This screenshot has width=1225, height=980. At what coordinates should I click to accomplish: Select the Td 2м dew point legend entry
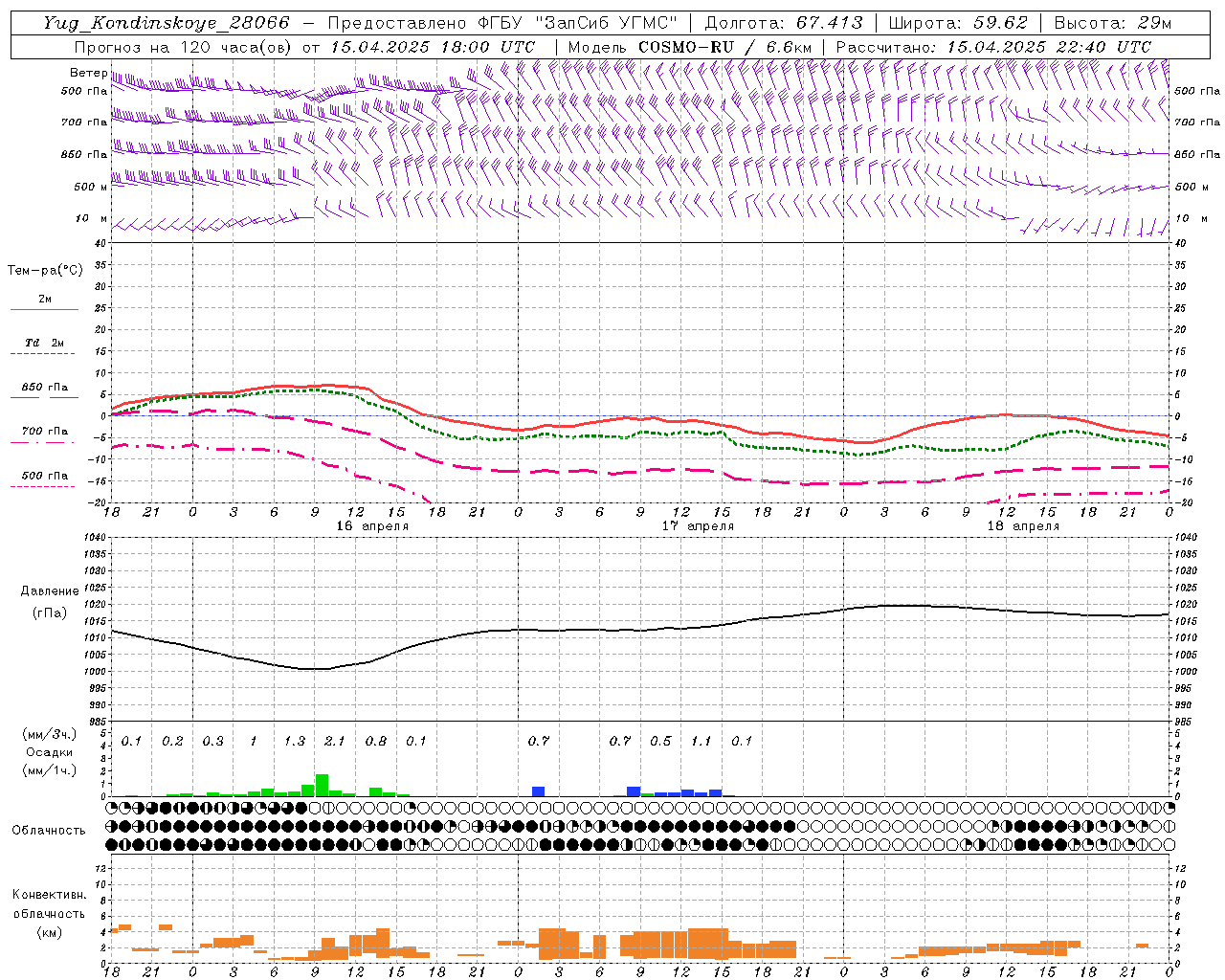[44, 343]
